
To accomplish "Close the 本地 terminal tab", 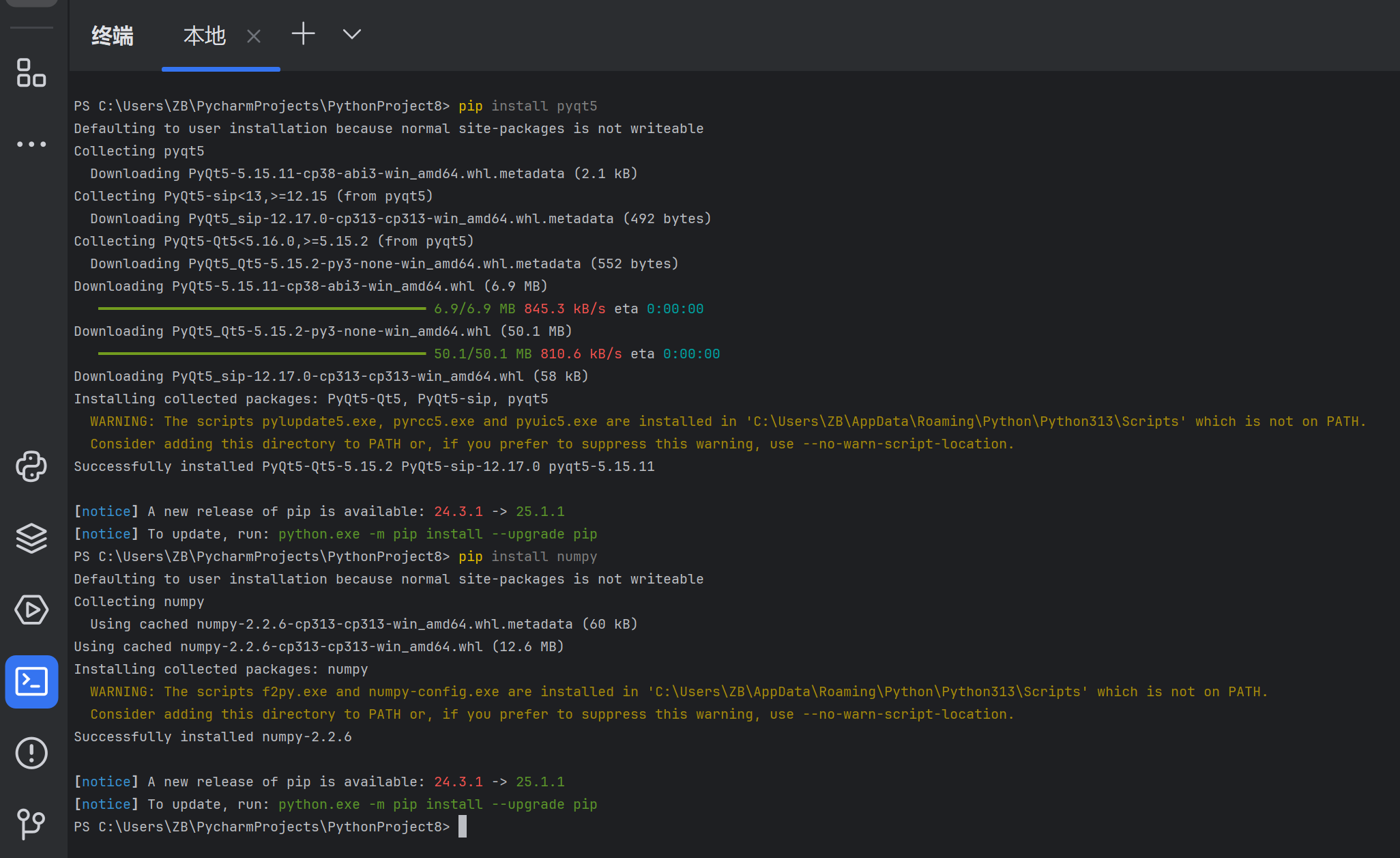I will pos(254,36).
